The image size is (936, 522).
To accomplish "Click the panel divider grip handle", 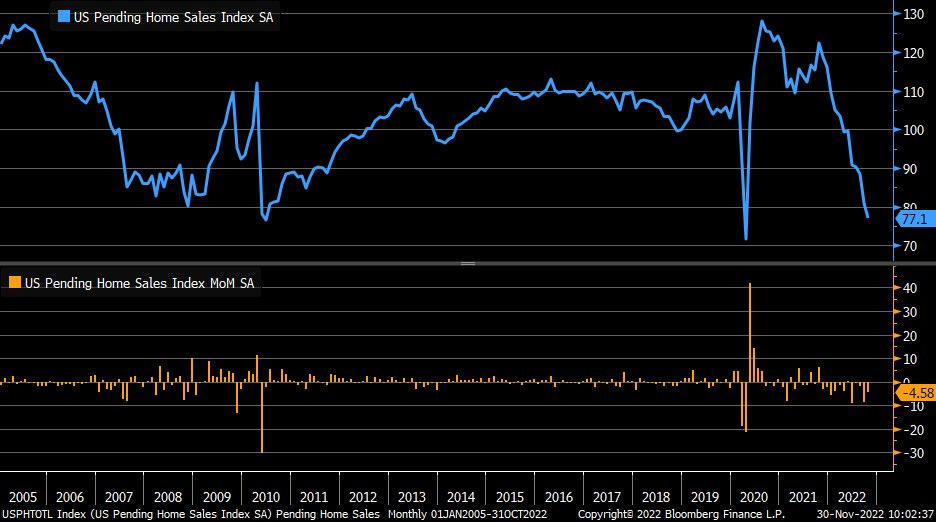I will (x=467, y=263).
